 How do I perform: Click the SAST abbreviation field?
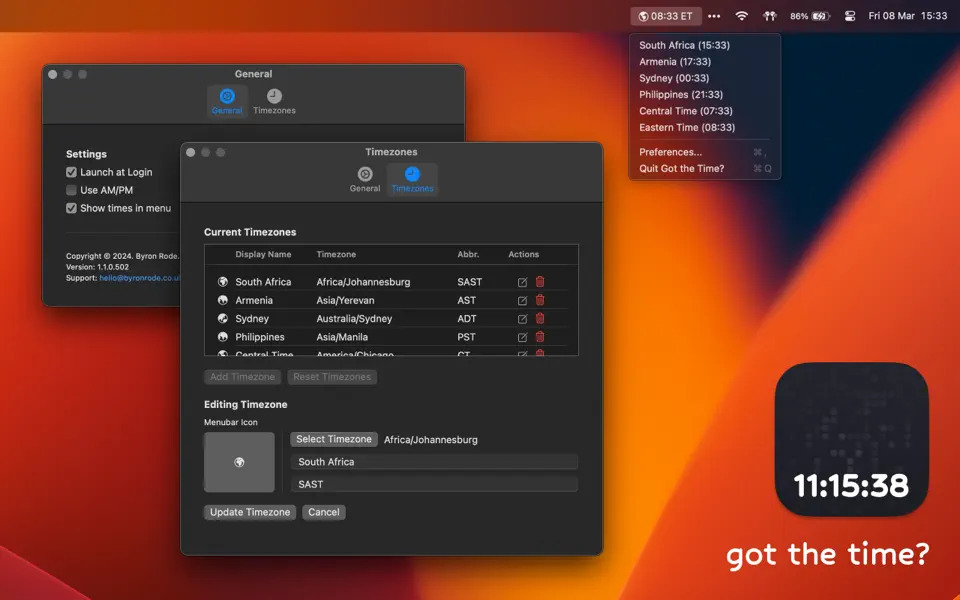point(434,484)
